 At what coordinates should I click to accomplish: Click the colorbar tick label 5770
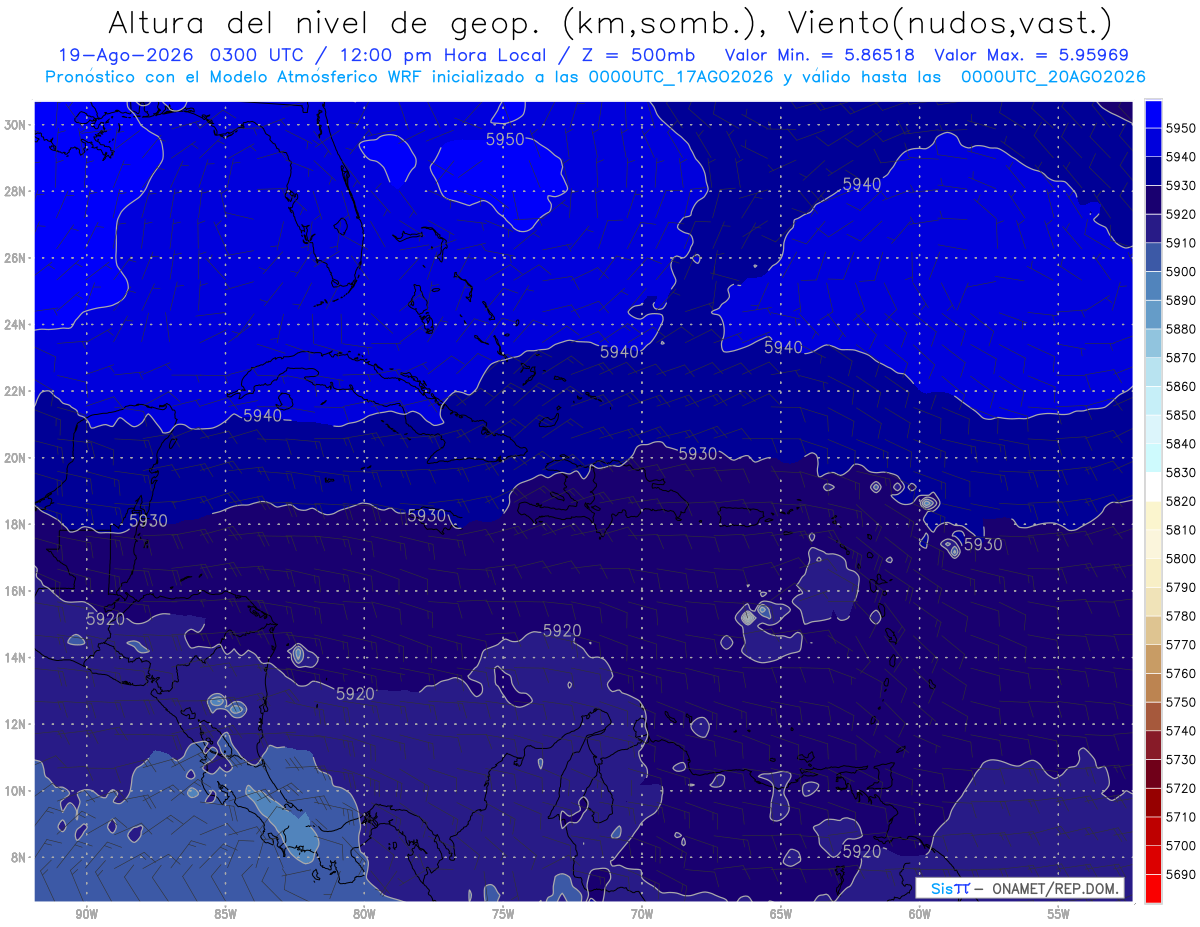tap(1181, 645)
